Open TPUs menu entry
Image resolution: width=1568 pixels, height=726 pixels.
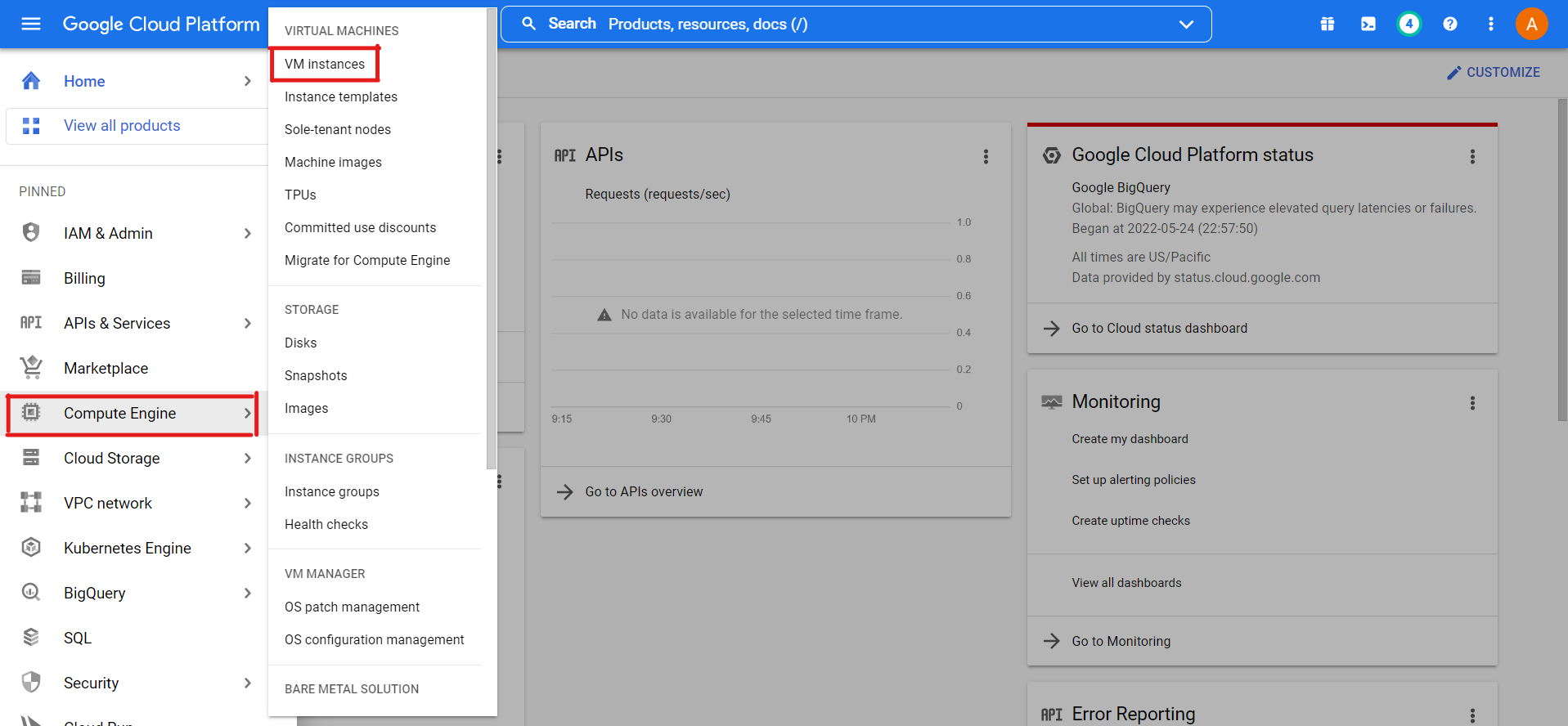tap(300, 195)
